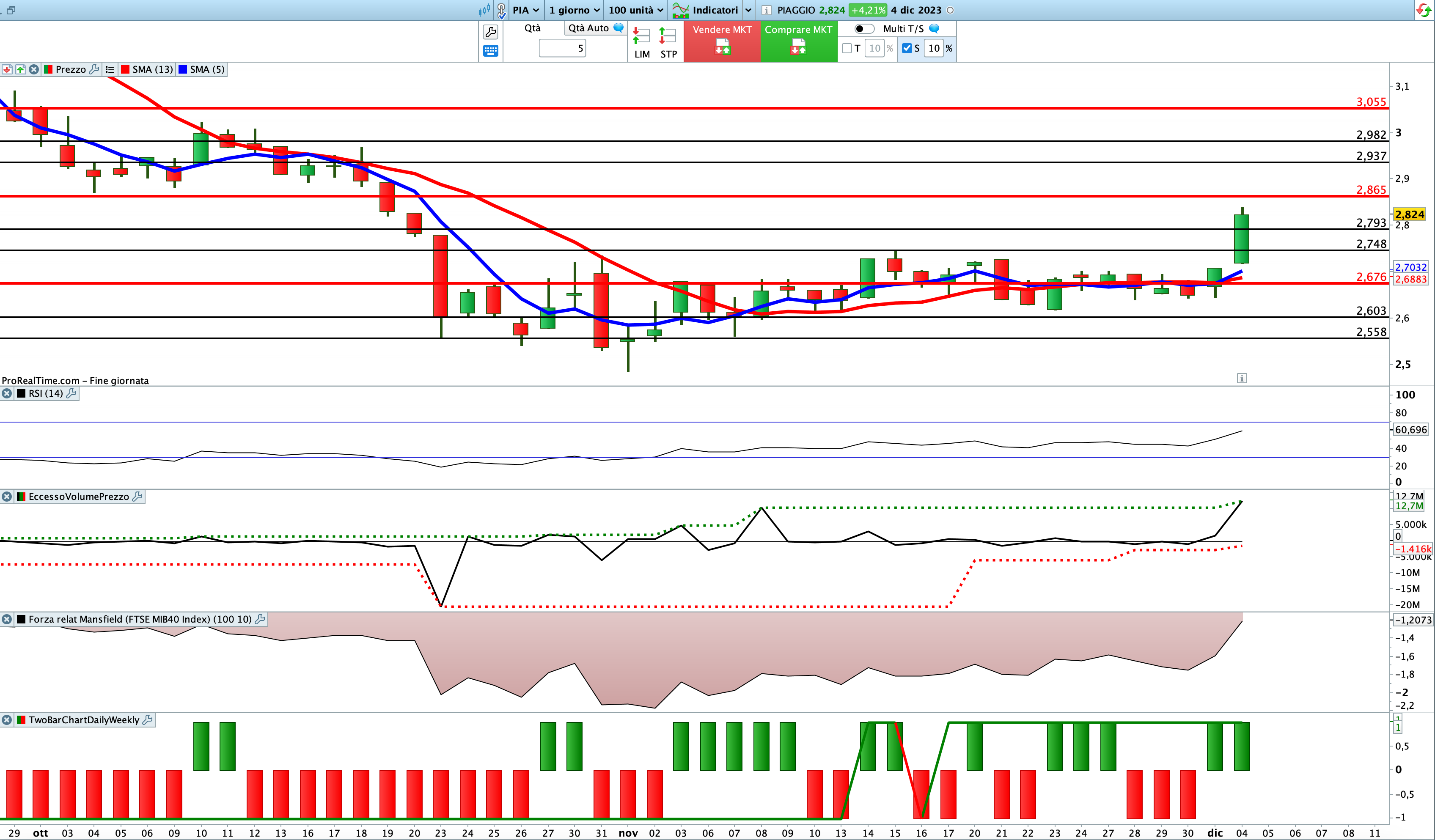Click the red SMA (13) color swatch
The image size is (1435, 840).
pos(125,69)
